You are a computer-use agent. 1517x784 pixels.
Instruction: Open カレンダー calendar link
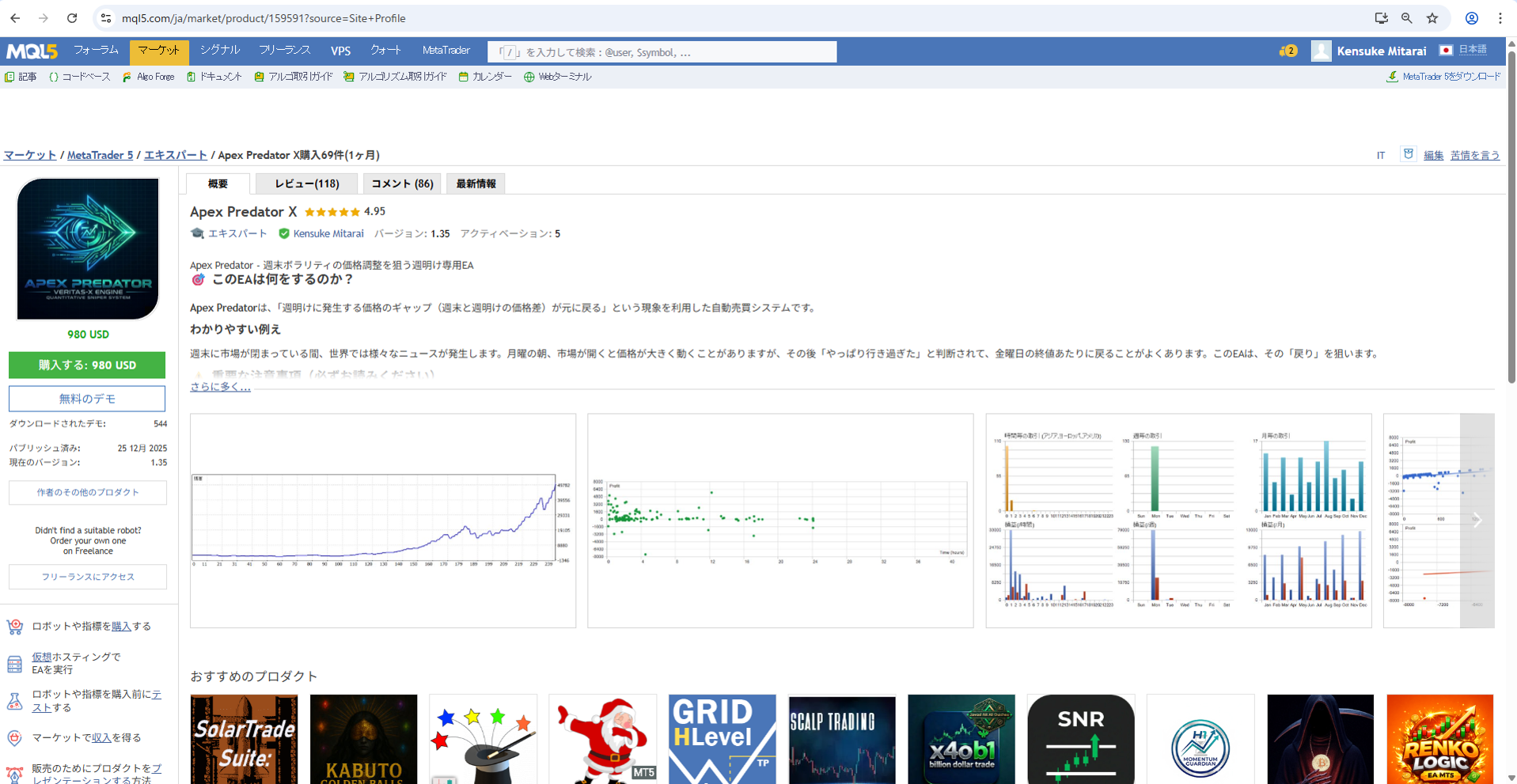click(485, 77)
